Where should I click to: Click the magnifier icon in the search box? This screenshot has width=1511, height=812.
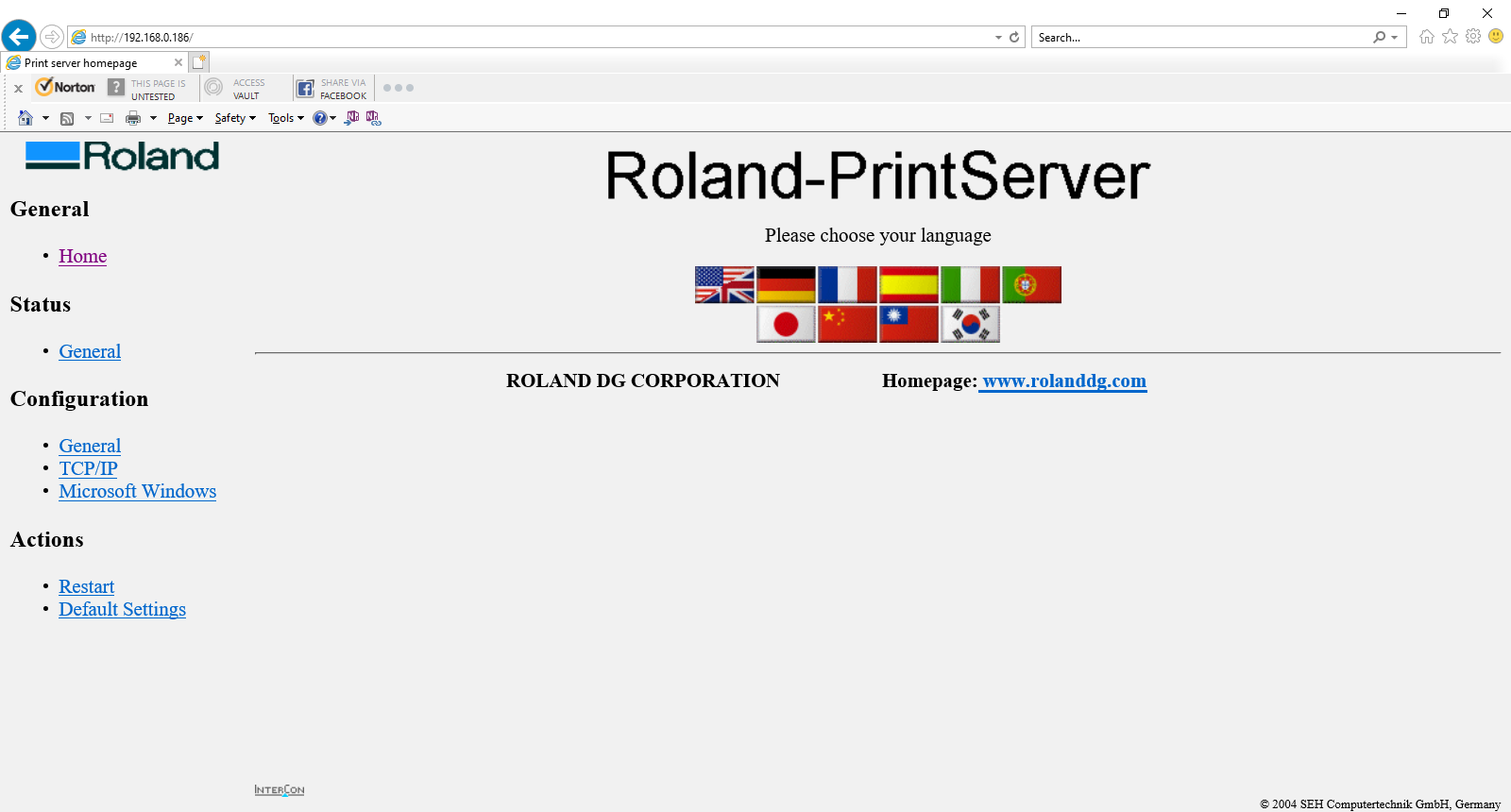pyautogui.click(x=1380, y=38)
